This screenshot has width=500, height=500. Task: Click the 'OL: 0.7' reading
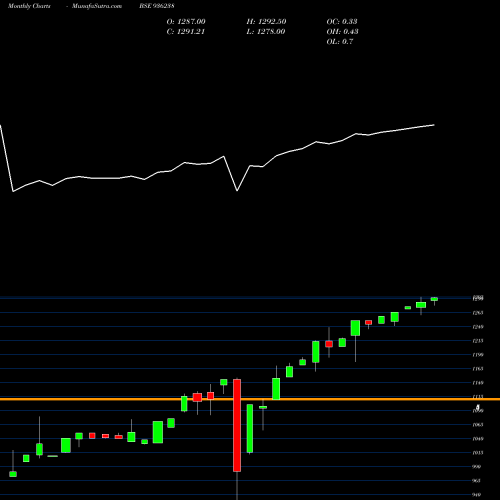[340, 42]
